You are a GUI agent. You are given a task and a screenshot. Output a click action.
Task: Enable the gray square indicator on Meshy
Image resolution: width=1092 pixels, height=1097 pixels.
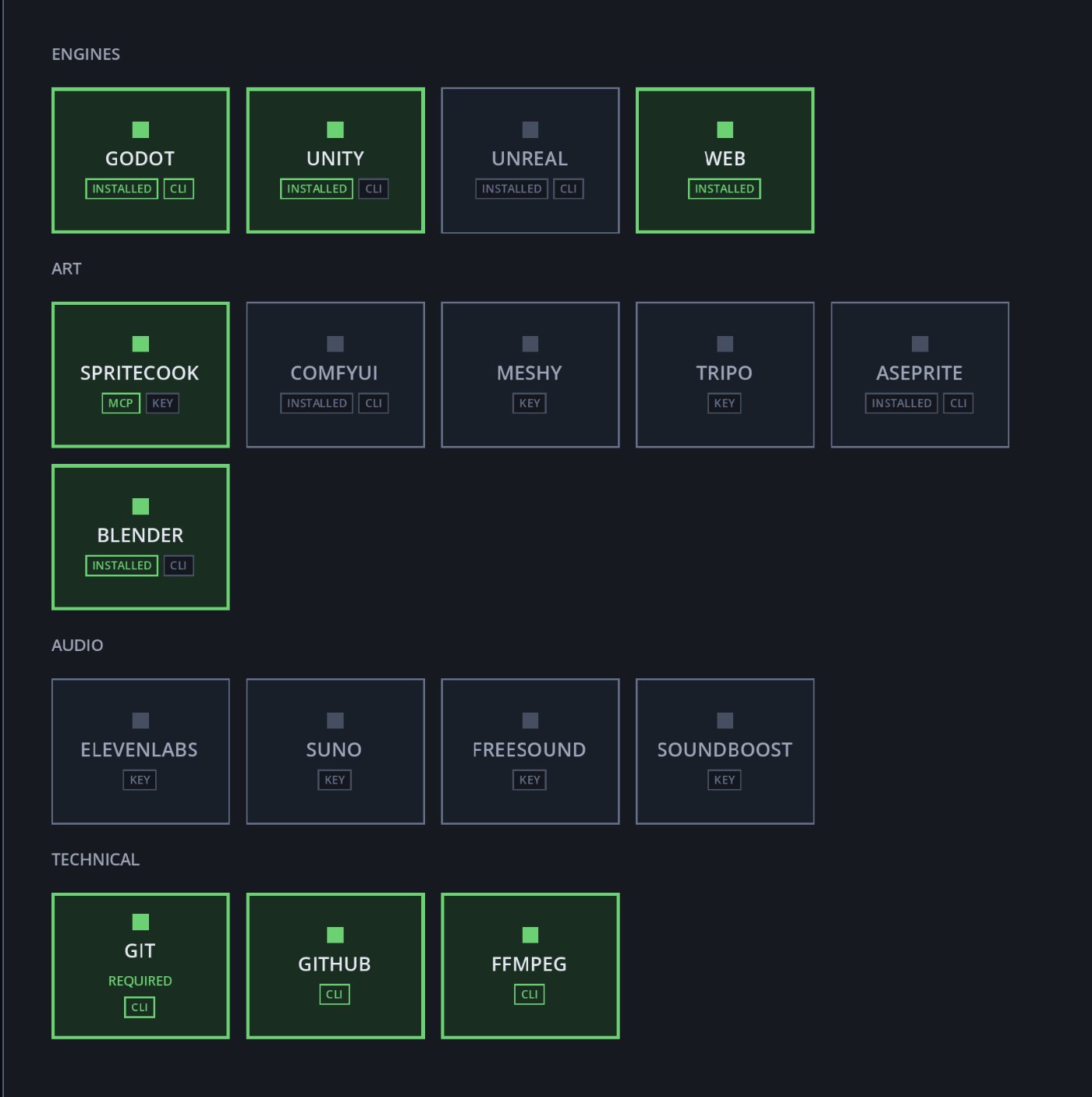click(530, 344)
